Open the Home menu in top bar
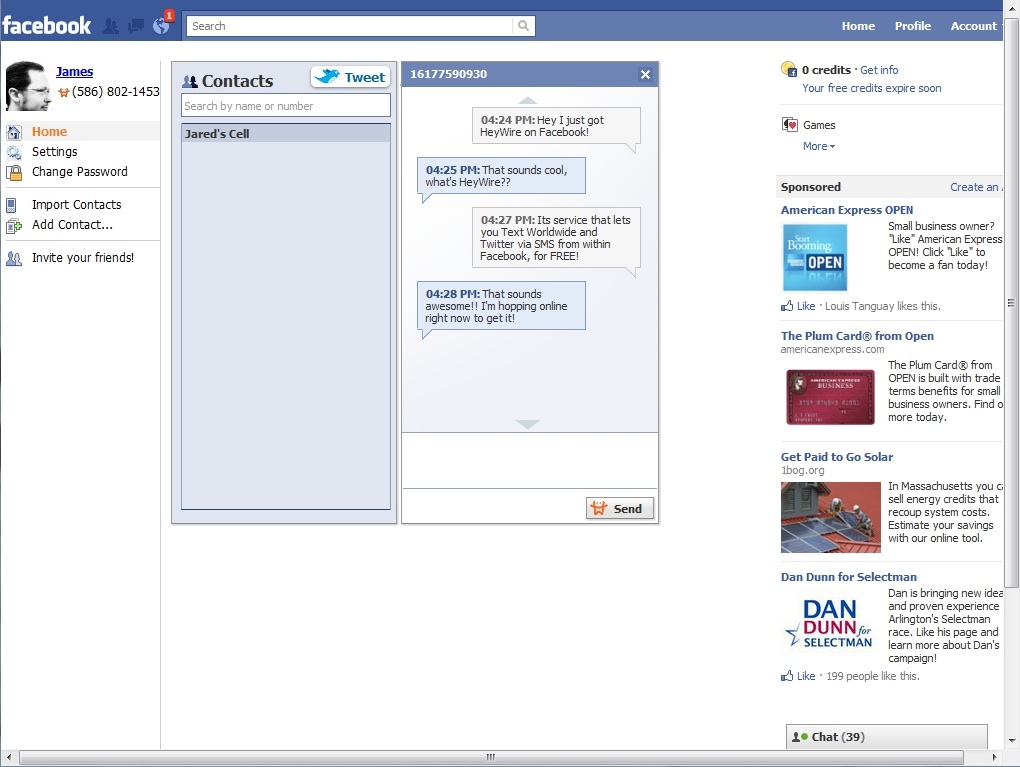This screenshot has width=1020, height=767. click(x=858, y=26)
